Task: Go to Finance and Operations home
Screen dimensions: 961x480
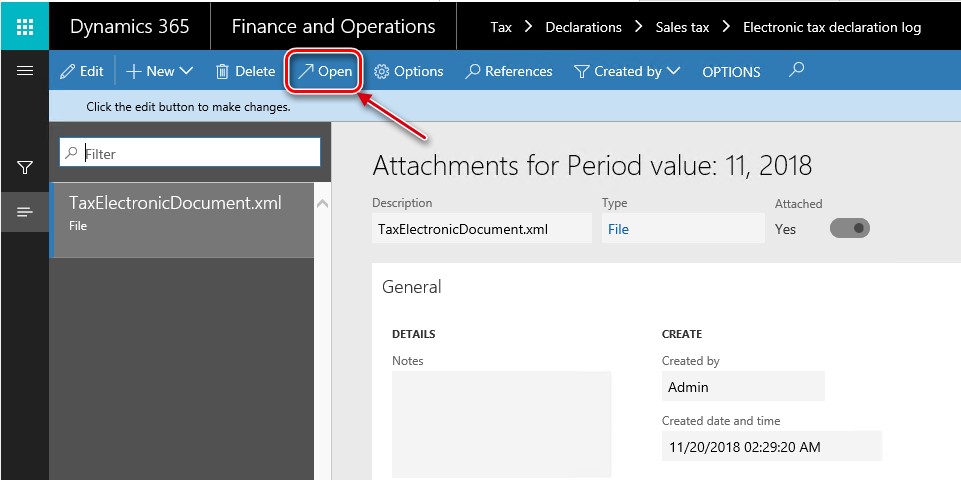Action: 333,26
